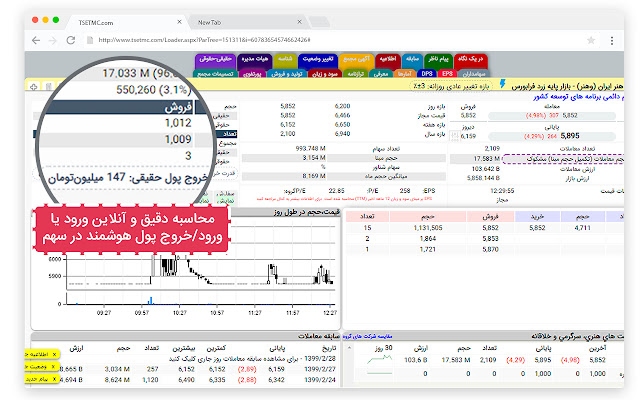Click the فروش header in the magnifier
Screen dimensions: 640x400
(x=178, y=108)
